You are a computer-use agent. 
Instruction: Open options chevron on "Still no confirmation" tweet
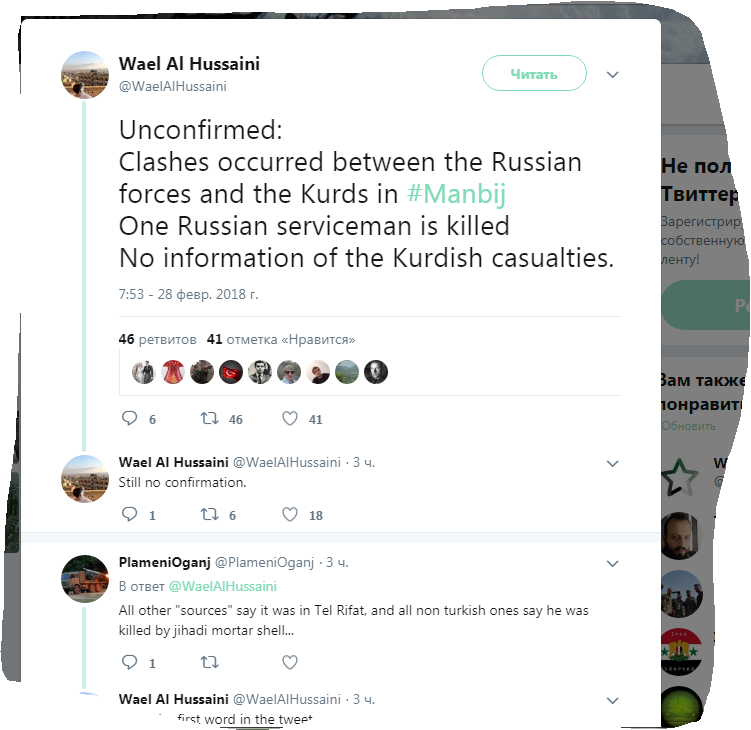[x=613, y=463]
